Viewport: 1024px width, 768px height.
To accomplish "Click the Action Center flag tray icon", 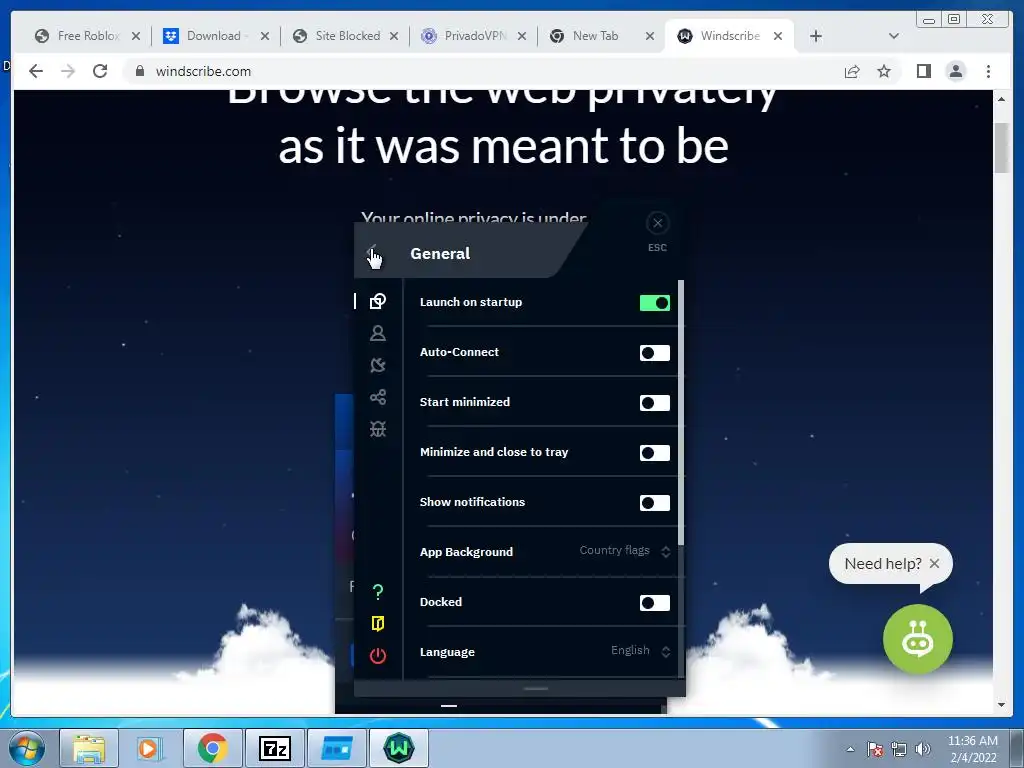I will (x=875, y=749).
